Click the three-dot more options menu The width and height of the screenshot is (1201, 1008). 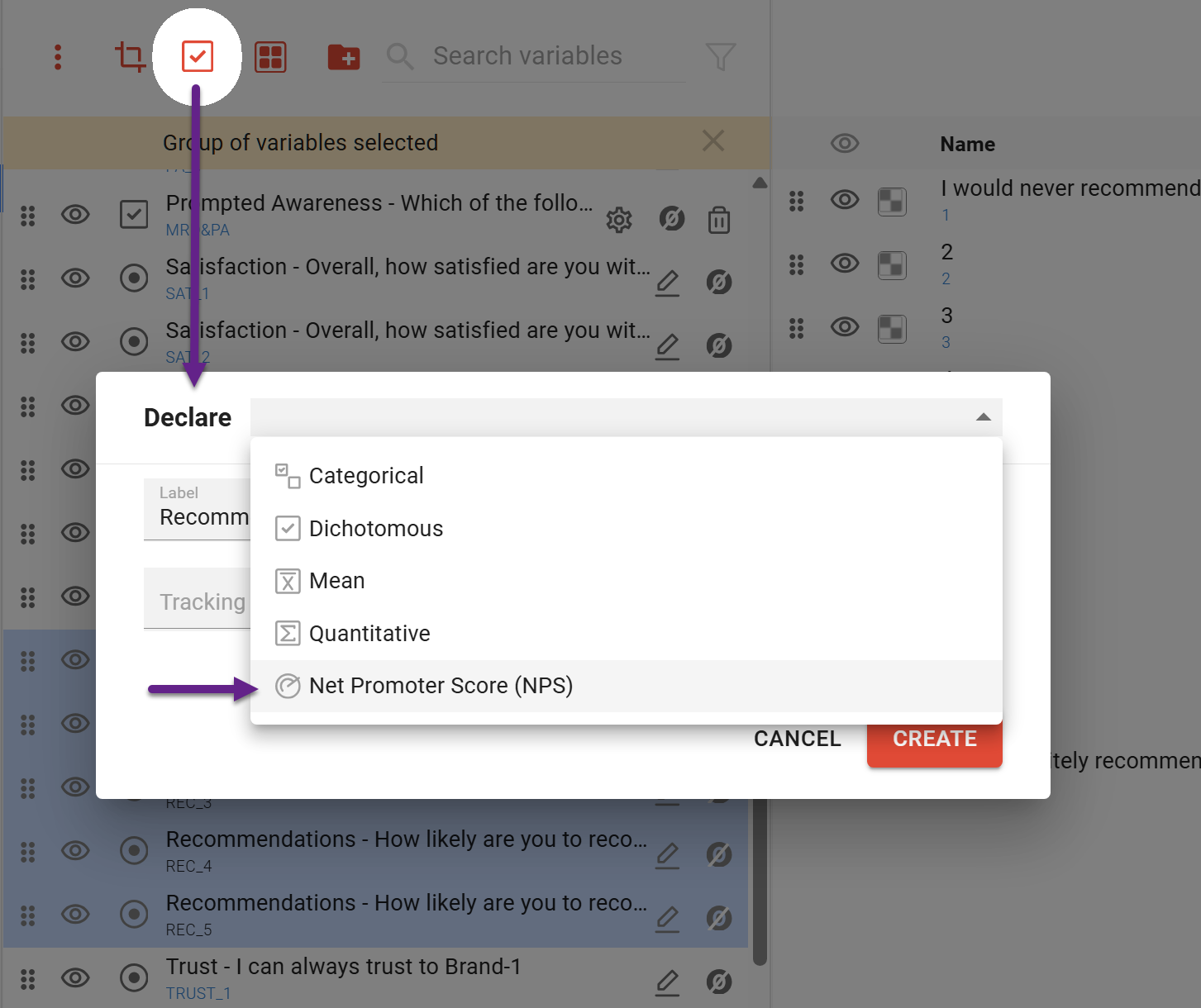[x=58, y=57]
